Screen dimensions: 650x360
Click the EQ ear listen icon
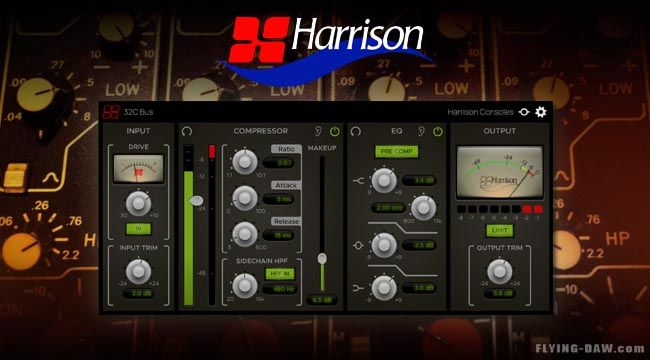[x=421, y=131]
